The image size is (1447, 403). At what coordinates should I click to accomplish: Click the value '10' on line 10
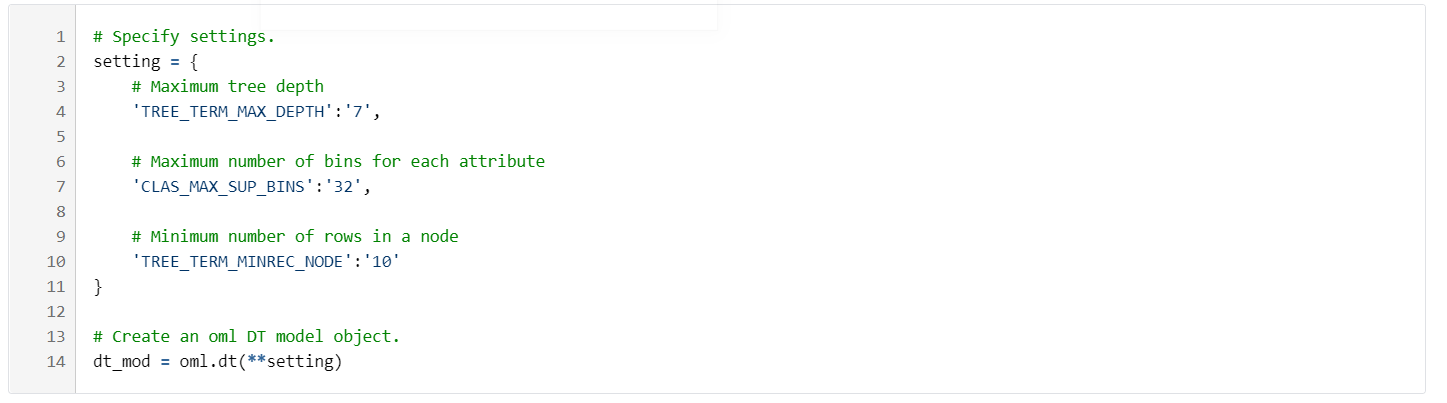(x=381, y=261)
